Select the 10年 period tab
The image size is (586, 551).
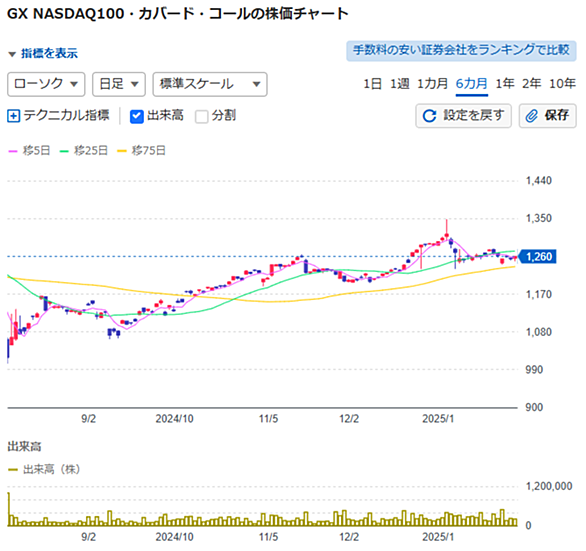click(x=562, y=83)
